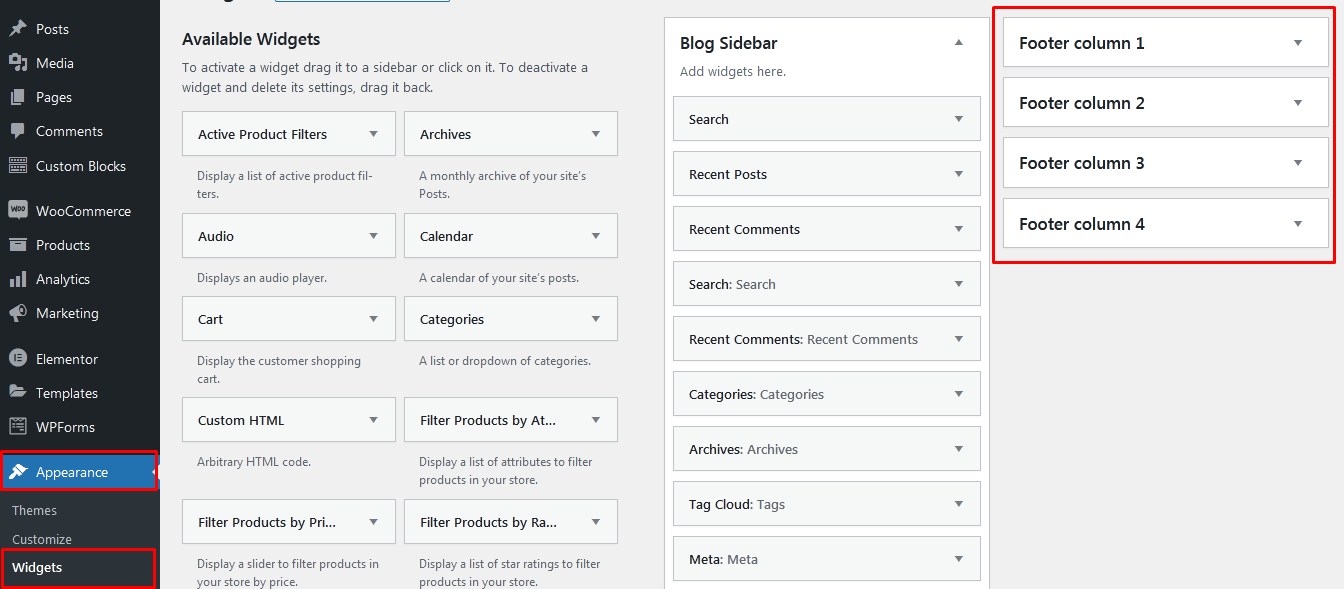The width and height of the screenshot is (1344, 589).
Task: Click the Marketing megaphone icon
Action: click(x=18, y=313)
